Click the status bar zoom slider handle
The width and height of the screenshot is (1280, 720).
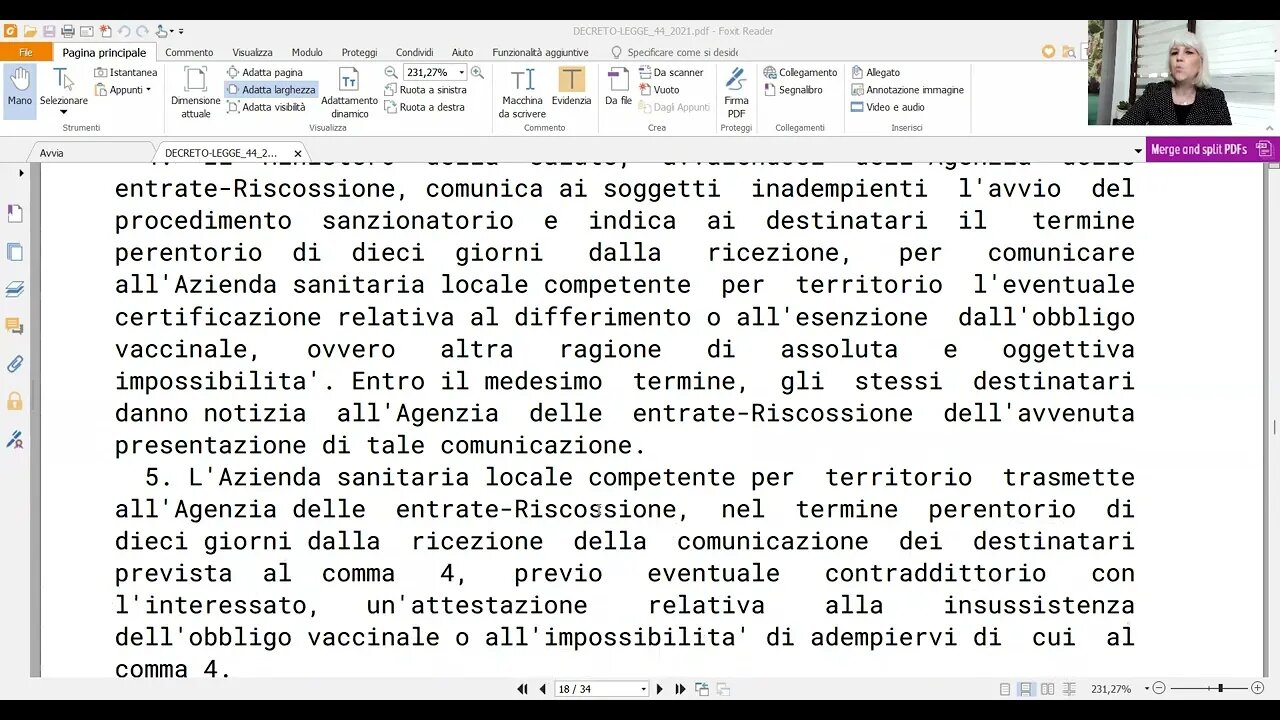pyautogui.click(x=1220, y=689)
